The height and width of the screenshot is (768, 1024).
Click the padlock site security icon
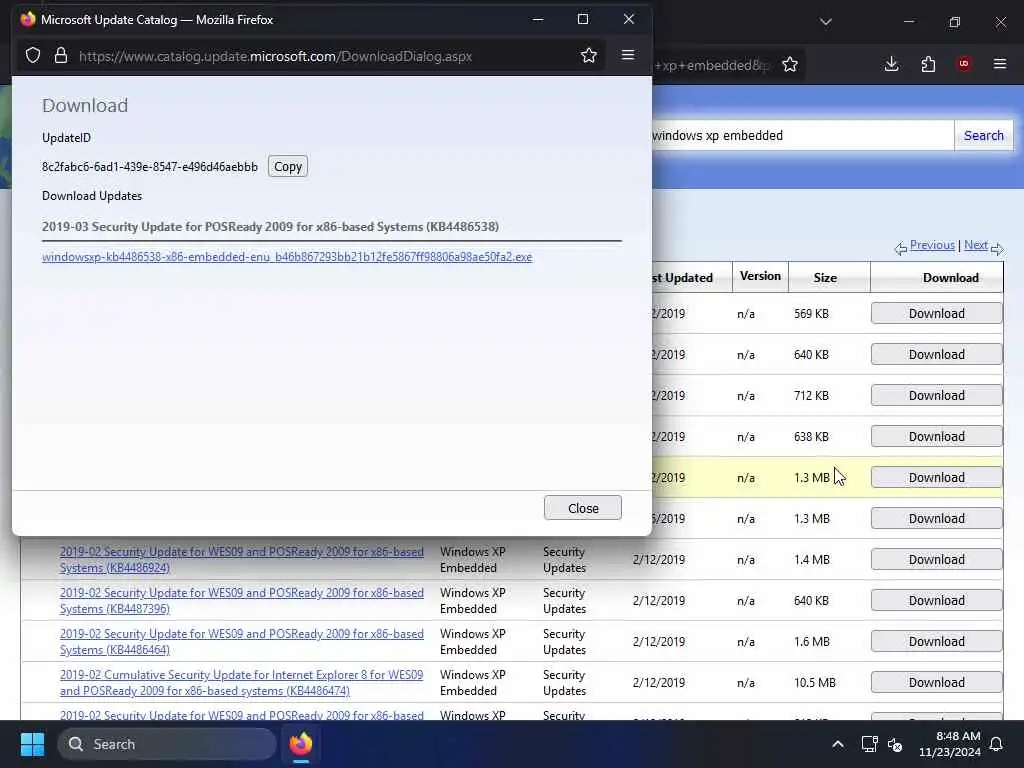pos(61,56)
